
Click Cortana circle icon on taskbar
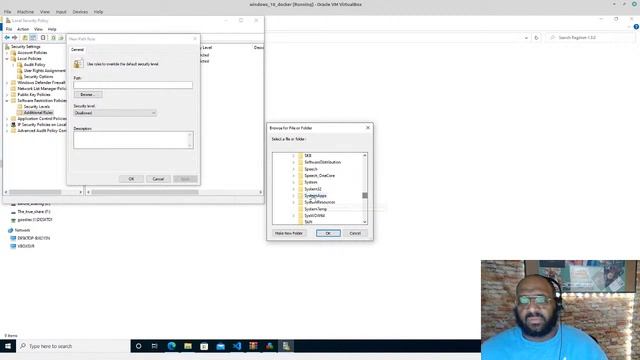coord(138,346)
